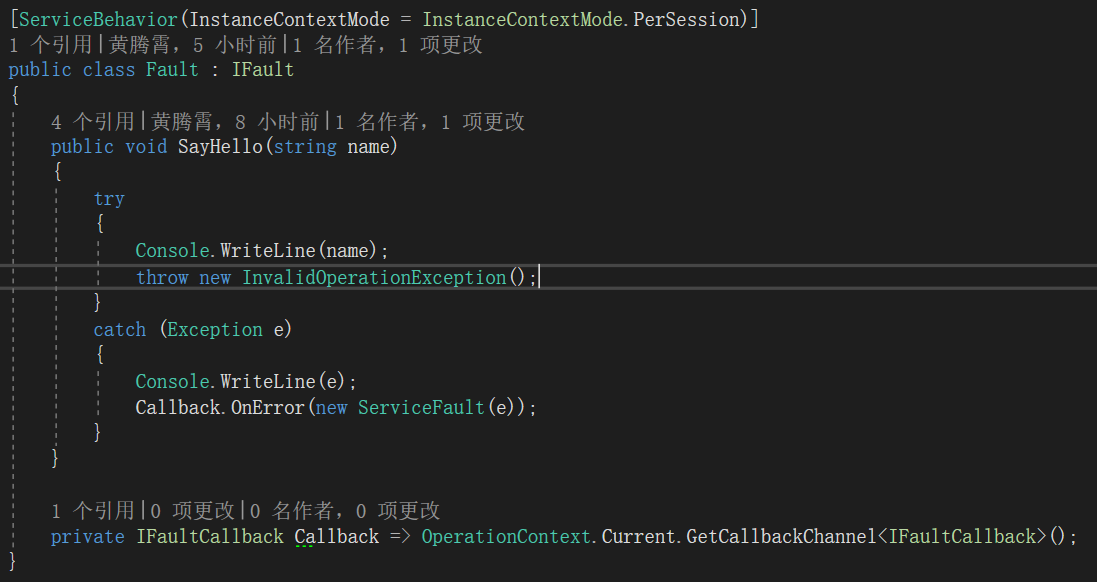Click the OperationContext class name

click(x=507, y=537)
